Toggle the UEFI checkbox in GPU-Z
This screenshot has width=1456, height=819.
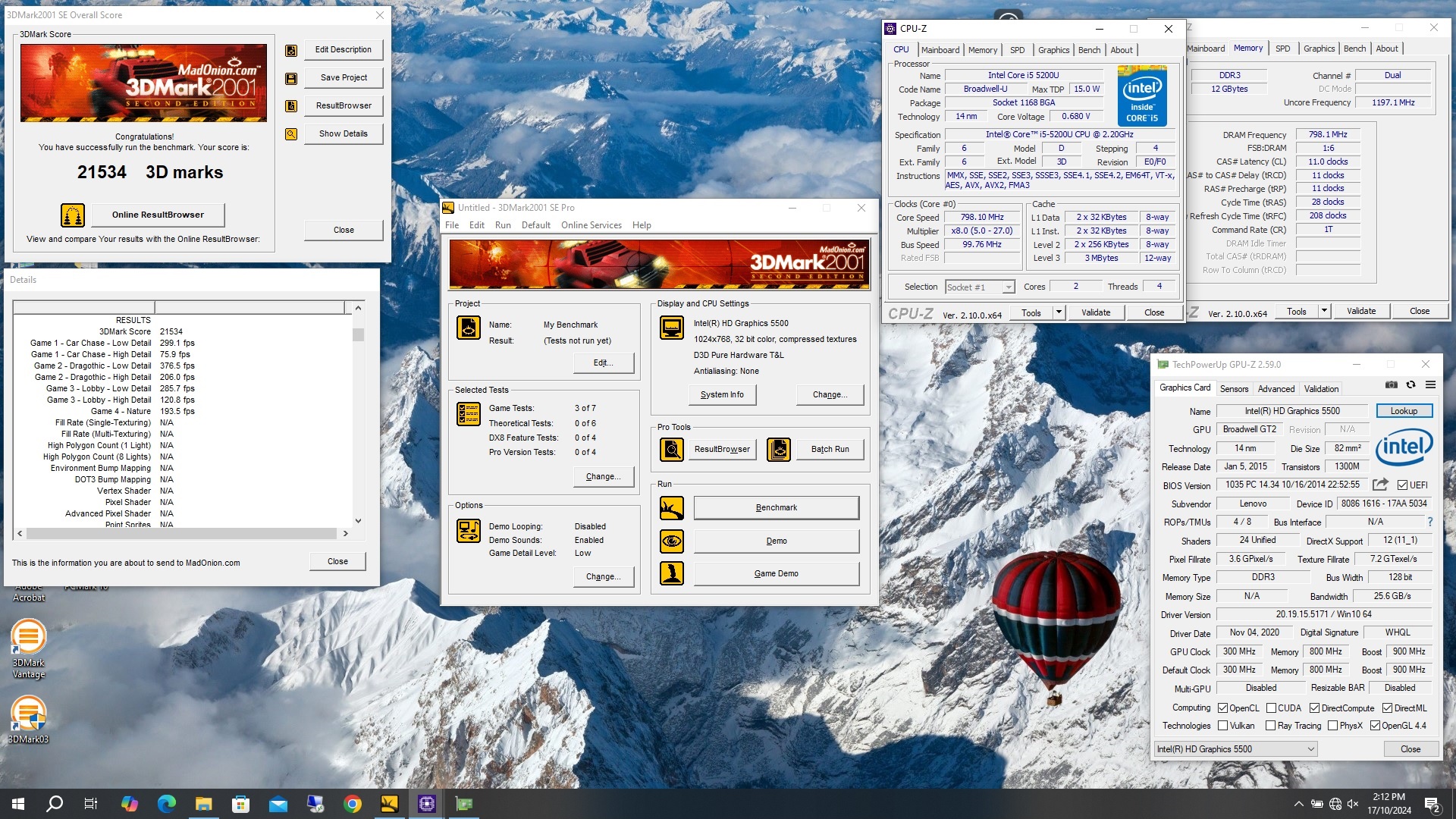[1402, 485]
